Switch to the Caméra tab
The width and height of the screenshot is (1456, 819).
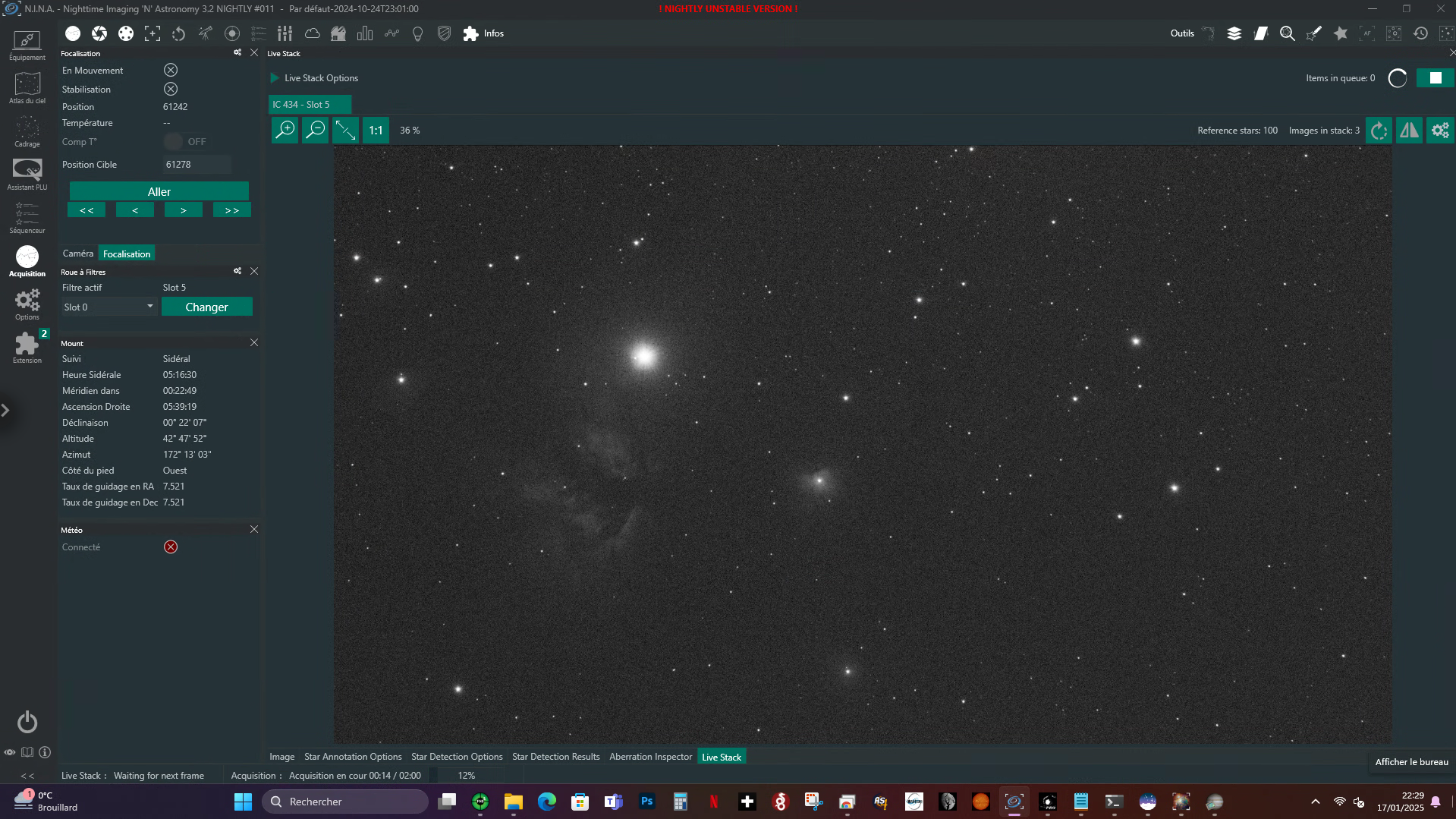tap(78, 254)
